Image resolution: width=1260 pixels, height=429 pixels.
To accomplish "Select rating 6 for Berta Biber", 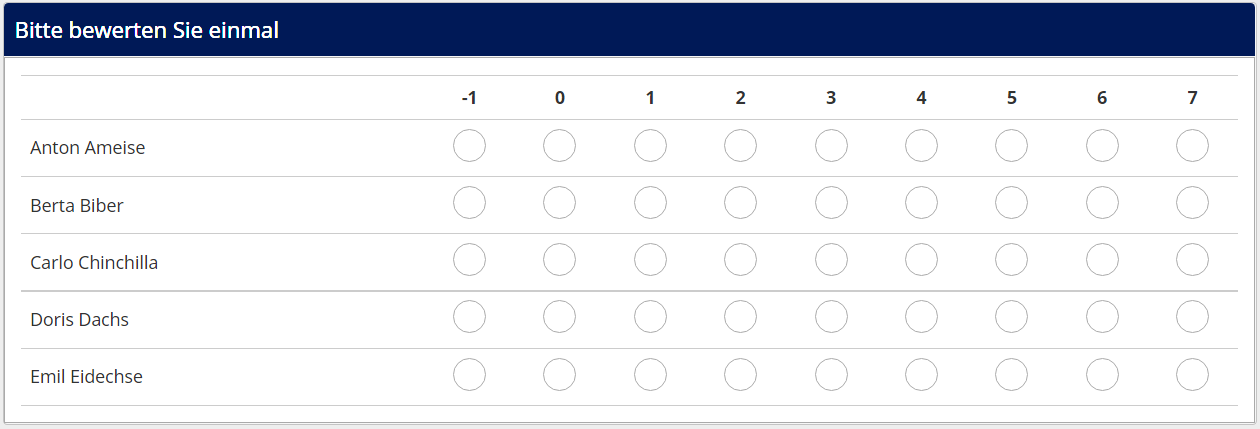I will (1102, 203).
